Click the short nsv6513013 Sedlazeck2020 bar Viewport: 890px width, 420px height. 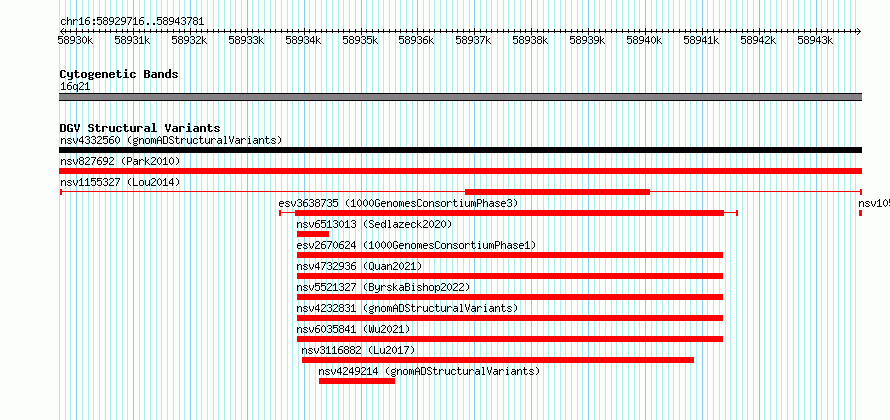313,234
